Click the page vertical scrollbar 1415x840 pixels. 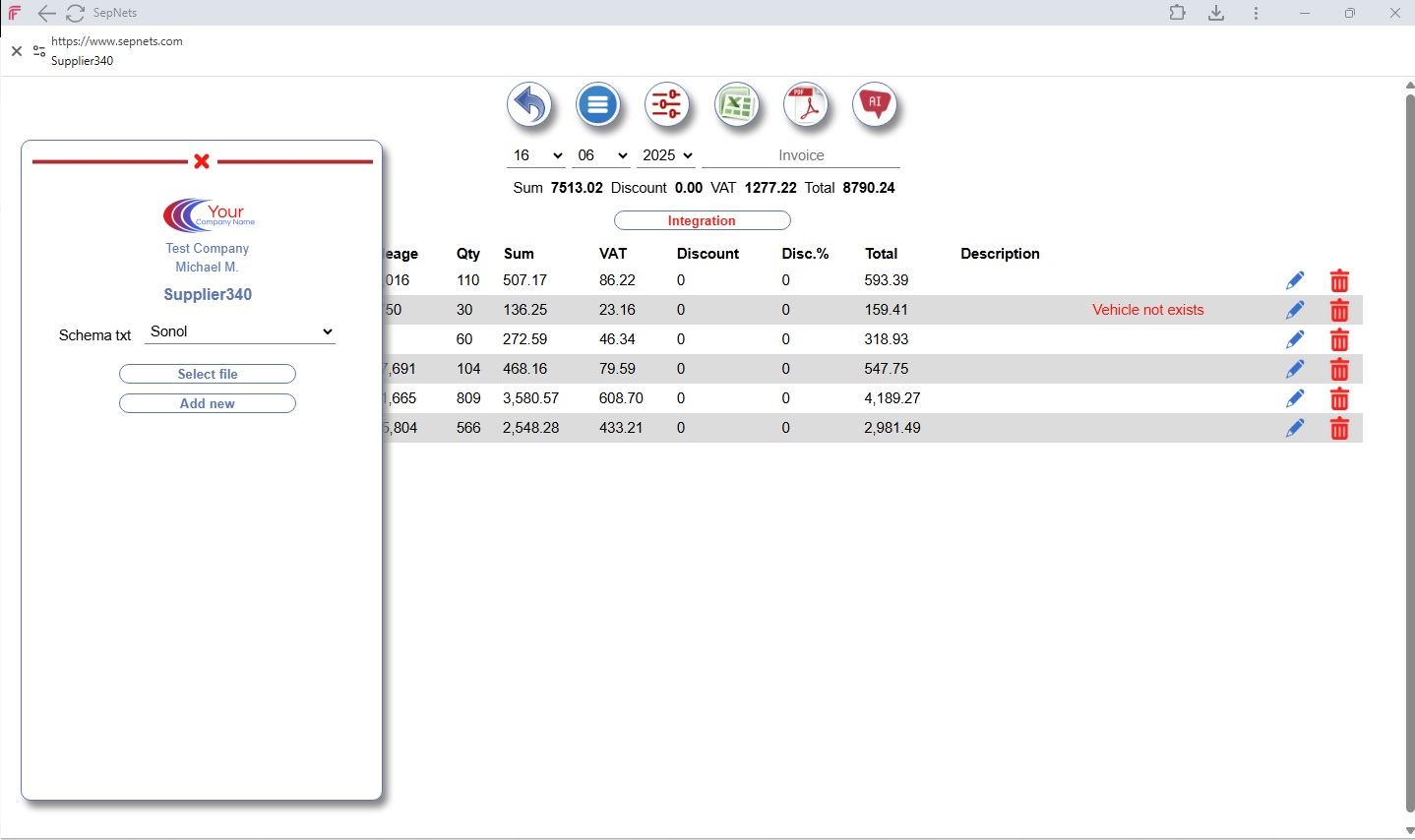pos(1409,452)
